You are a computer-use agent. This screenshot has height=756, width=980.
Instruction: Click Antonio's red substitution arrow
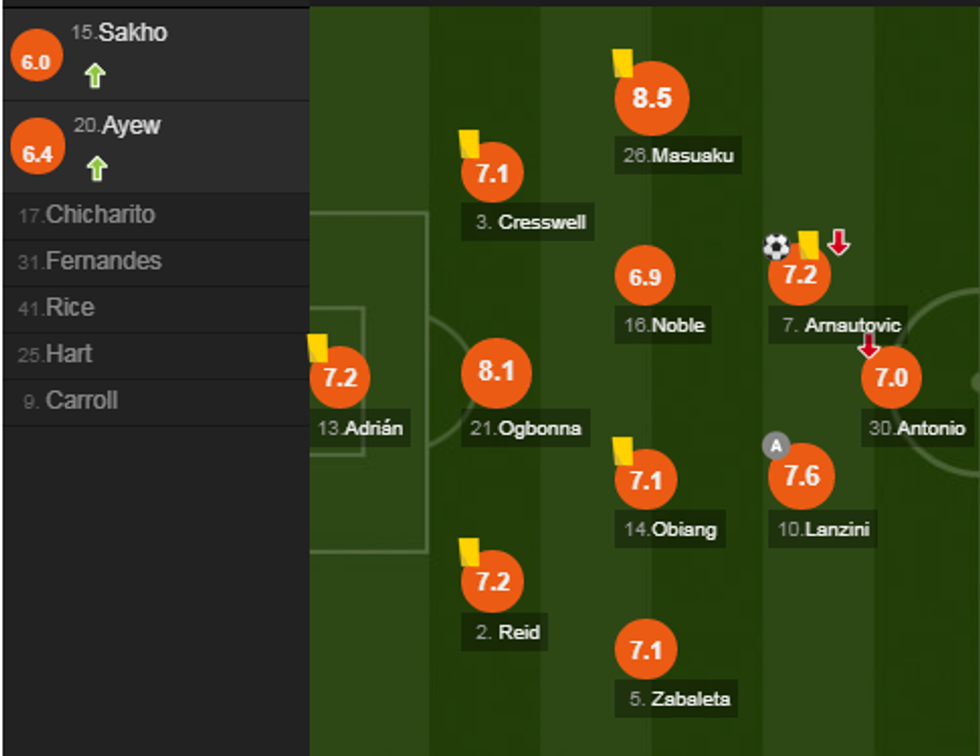pyautogui.click(x=869, y=346)
